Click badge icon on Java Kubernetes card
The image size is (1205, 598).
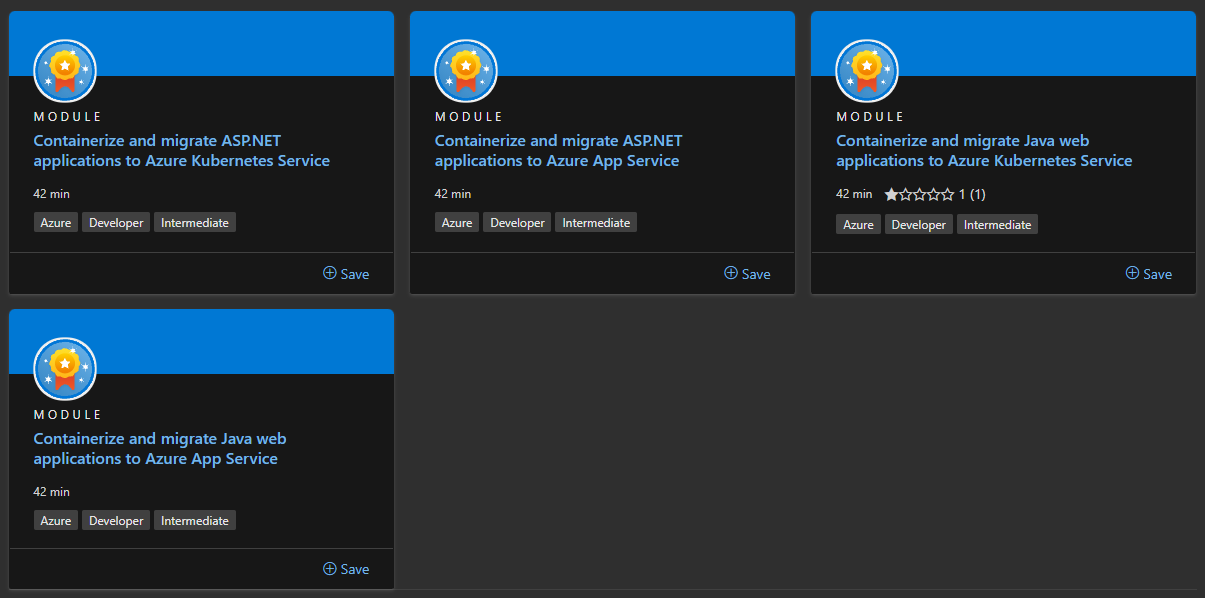867,71
